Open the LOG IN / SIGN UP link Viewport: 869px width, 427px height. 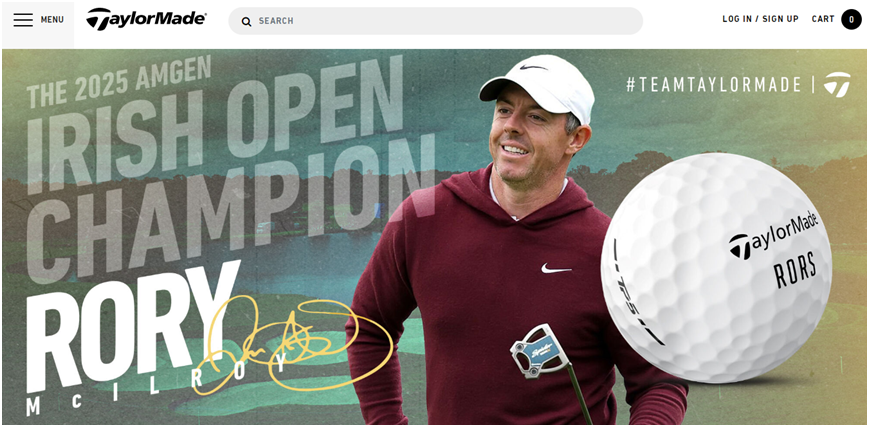coord(760,19)
